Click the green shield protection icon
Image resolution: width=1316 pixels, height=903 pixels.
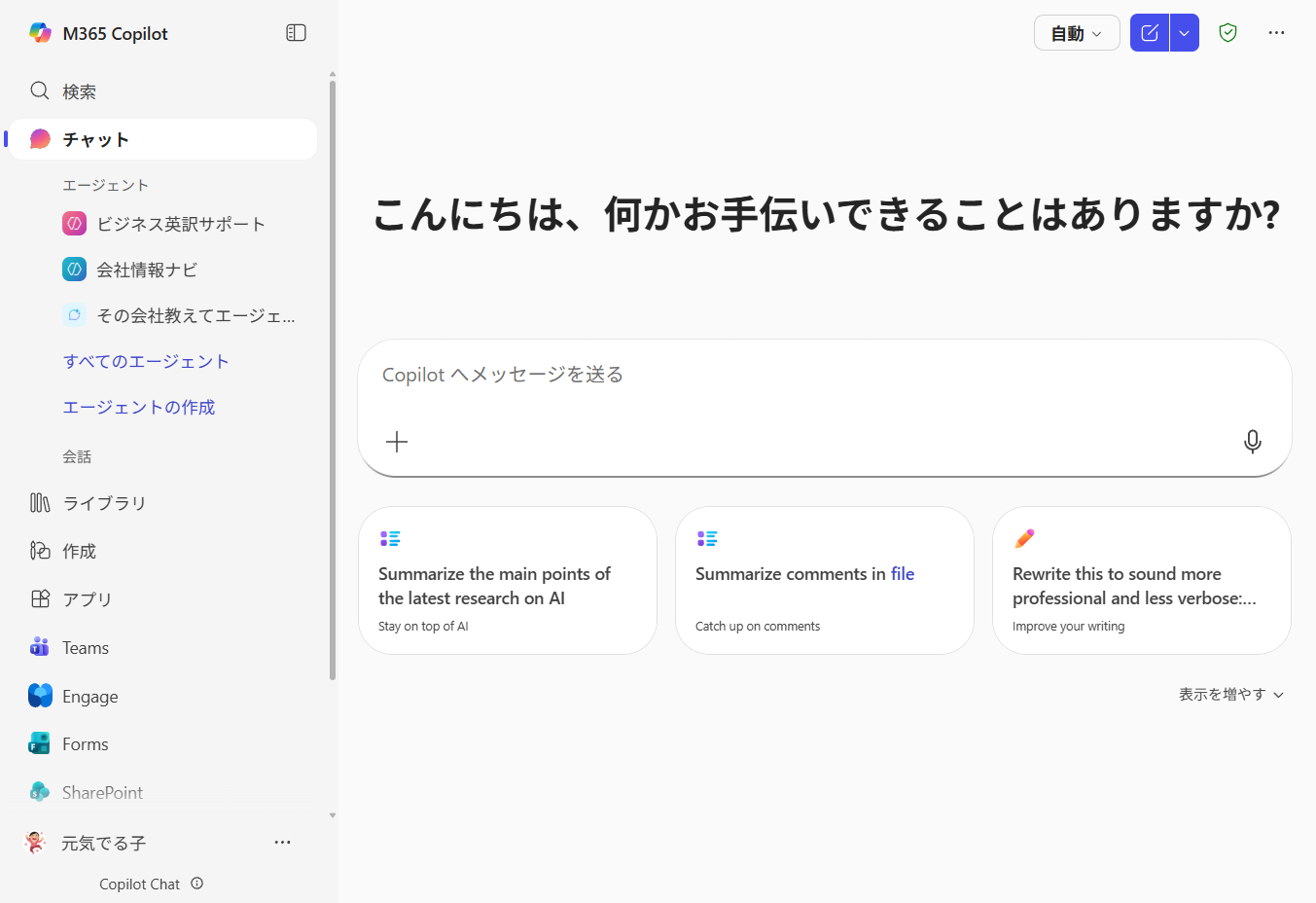point(1227,33)
